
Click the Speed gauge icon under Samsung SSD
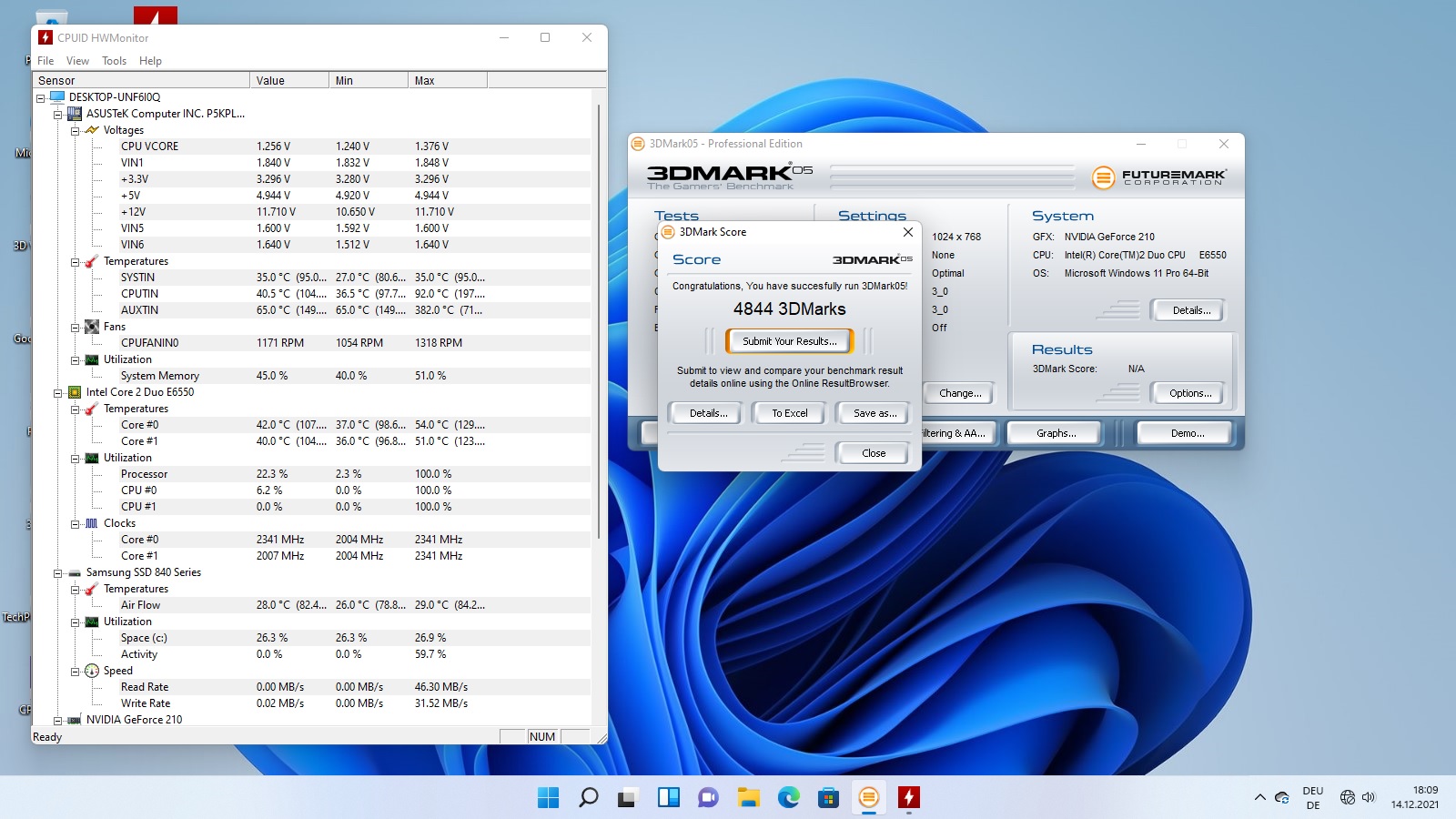(x=92, y=671)
